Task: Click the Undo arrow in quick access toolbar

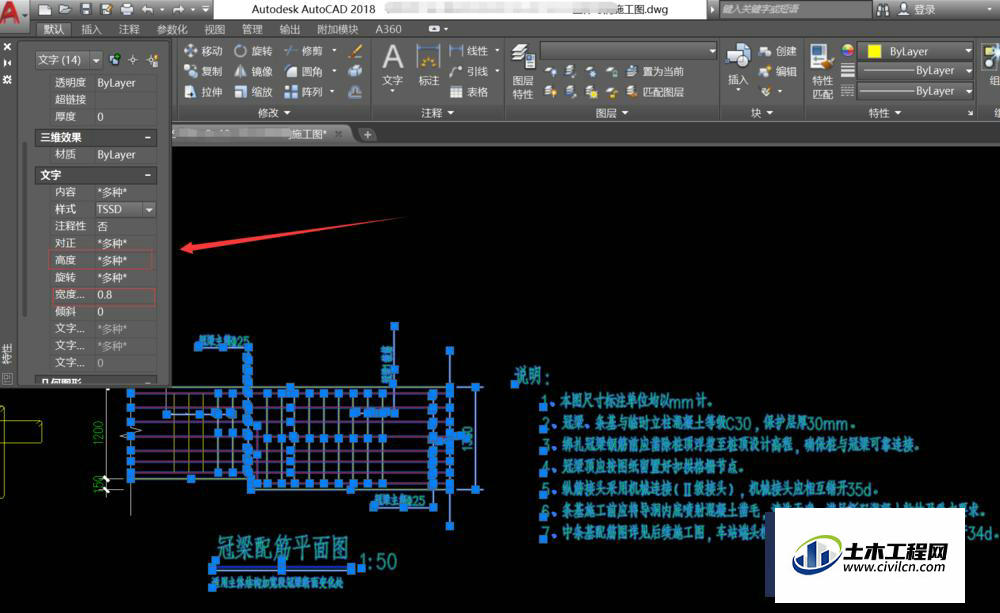Action: point(147,9)
